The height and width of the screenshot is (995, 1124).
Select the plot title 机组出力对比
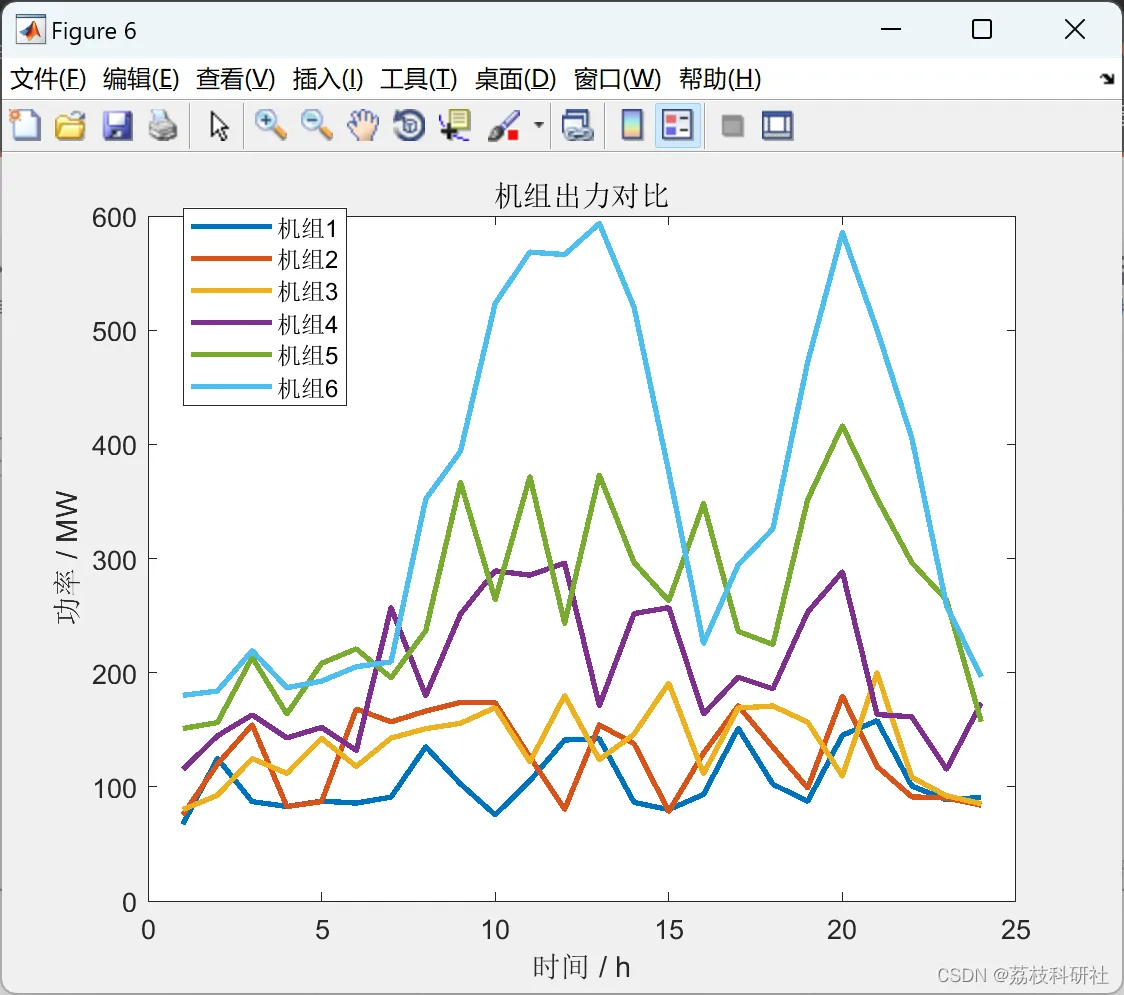point(581,196)
